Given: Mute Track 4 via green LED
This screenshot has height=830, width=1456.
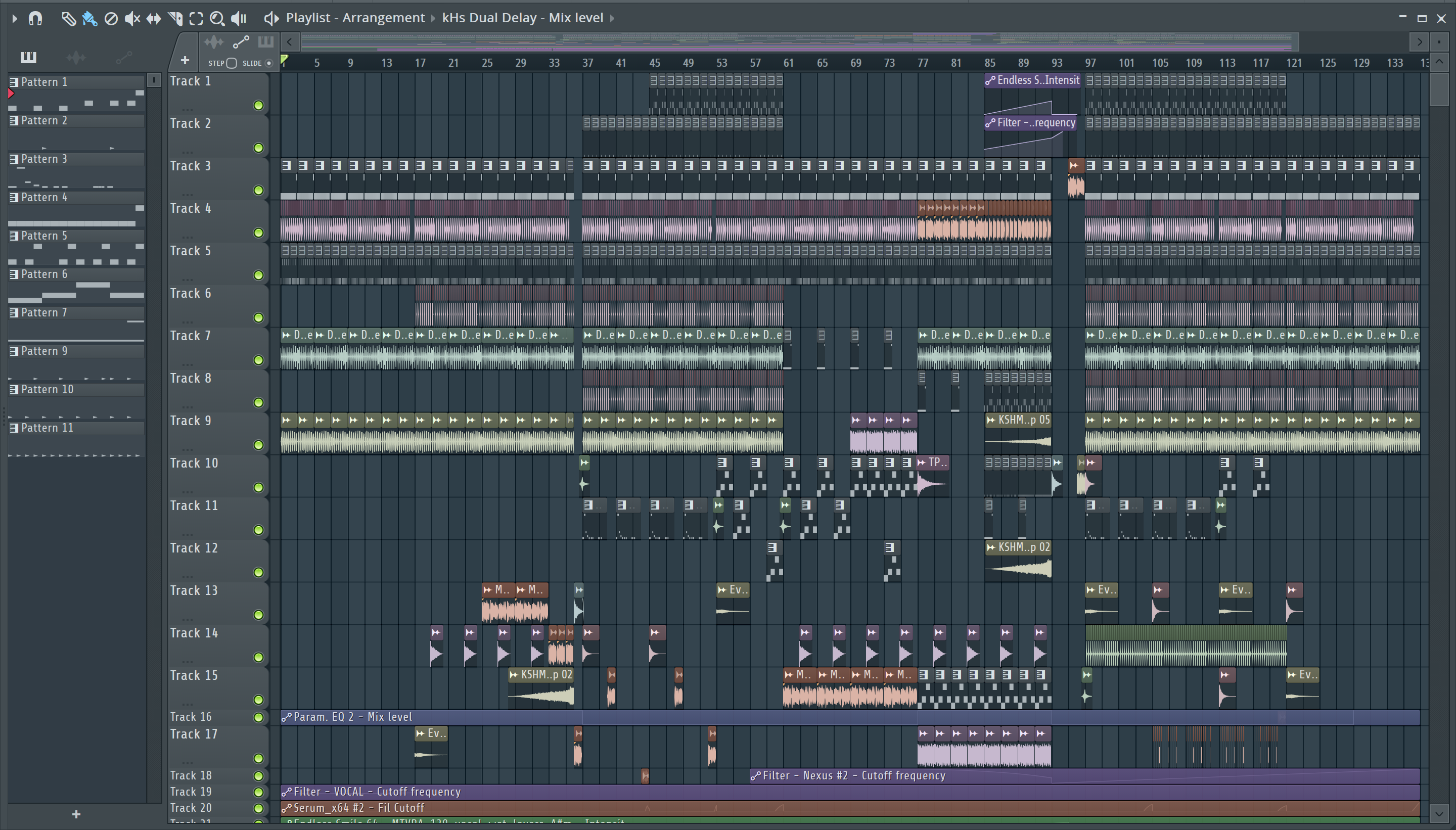Looking at the screenshot, I should (x=258, y=233).
